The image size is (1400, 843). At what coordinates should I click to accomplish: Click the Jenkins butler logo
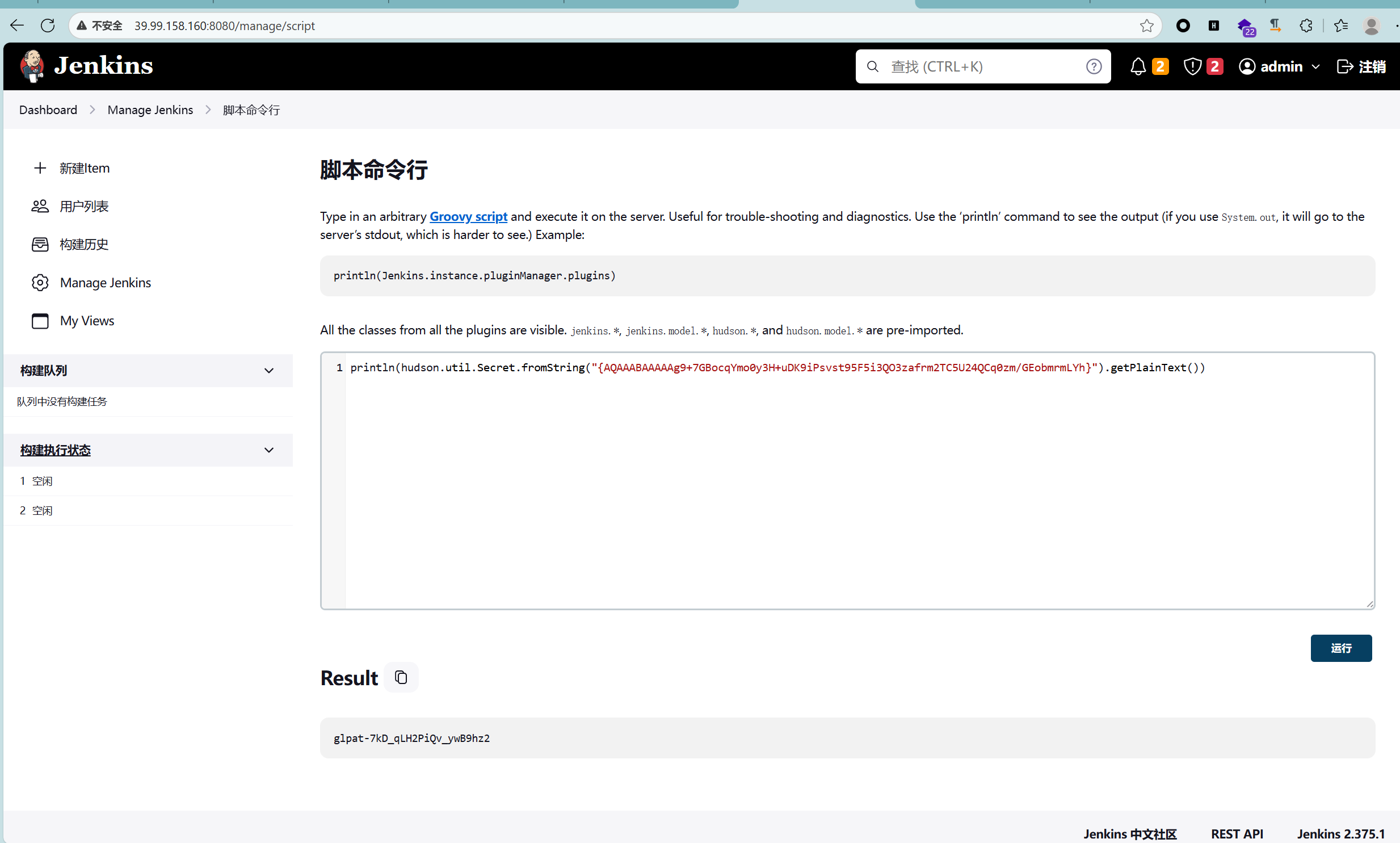(x=32, y=66)
